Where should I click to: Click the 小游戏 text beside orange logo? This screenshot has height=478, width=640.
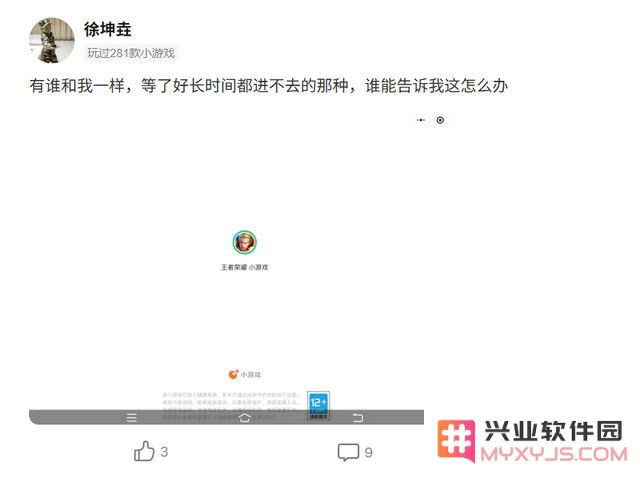(251, 375)
